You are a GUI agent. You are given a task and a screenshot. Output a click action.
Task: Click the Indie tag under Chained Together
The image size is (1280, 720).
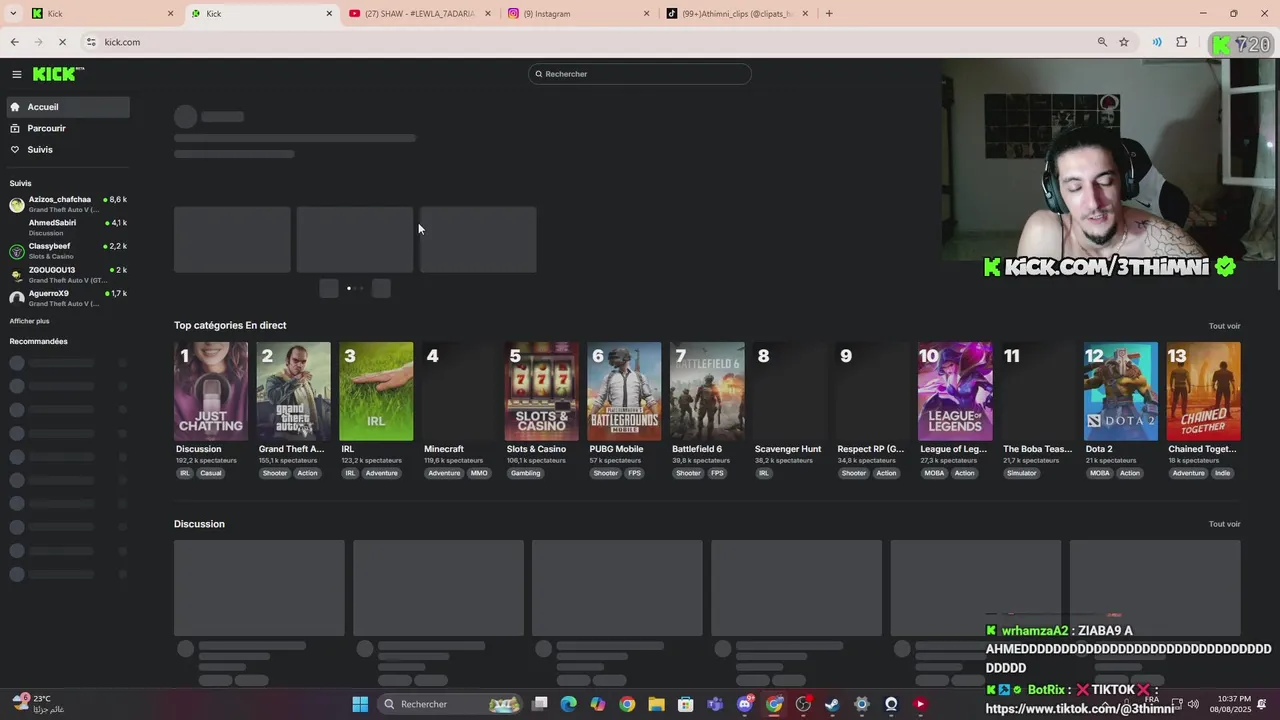click(x=1222, y=473)
